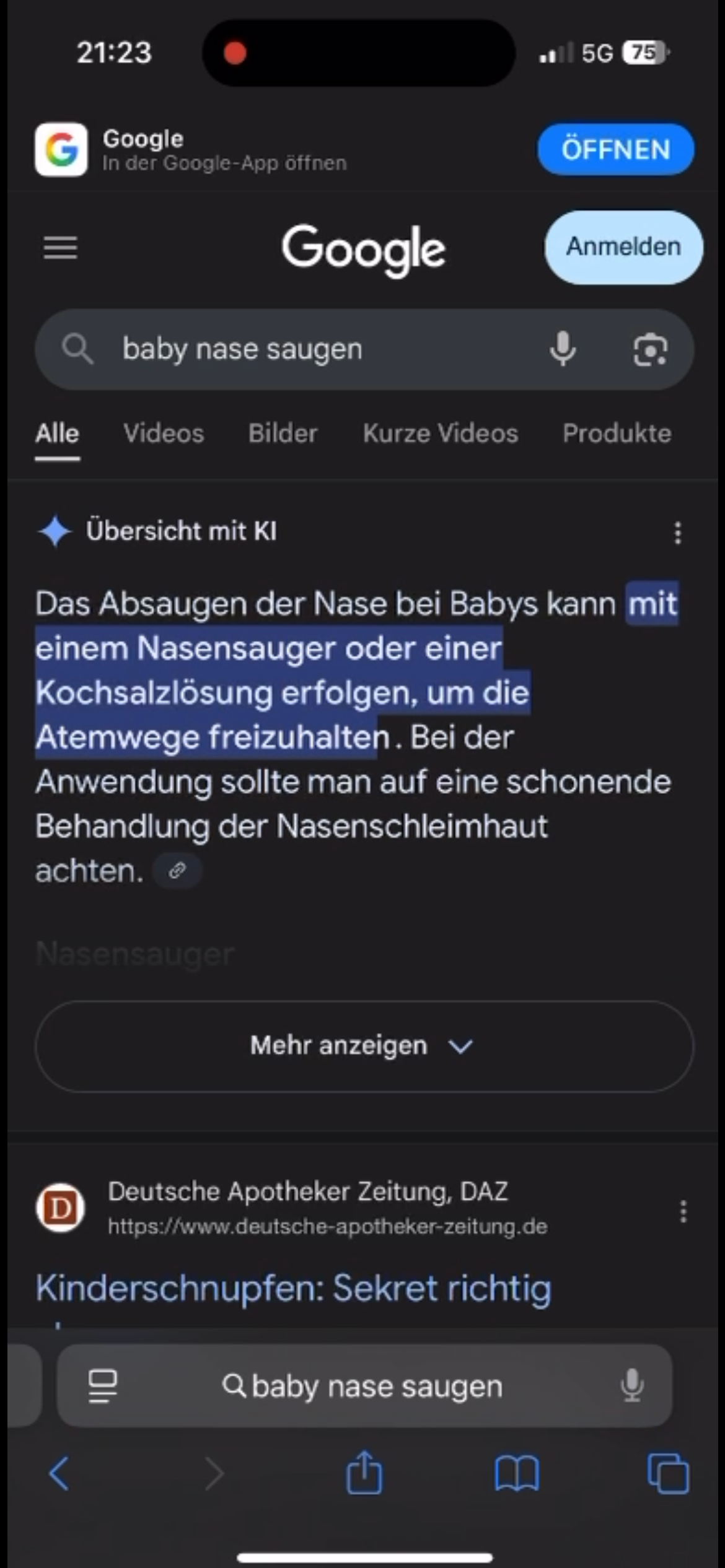This screenshot has width=725, height=1568.
Task: Open options for the KI overview
Action: click(678, 533)
